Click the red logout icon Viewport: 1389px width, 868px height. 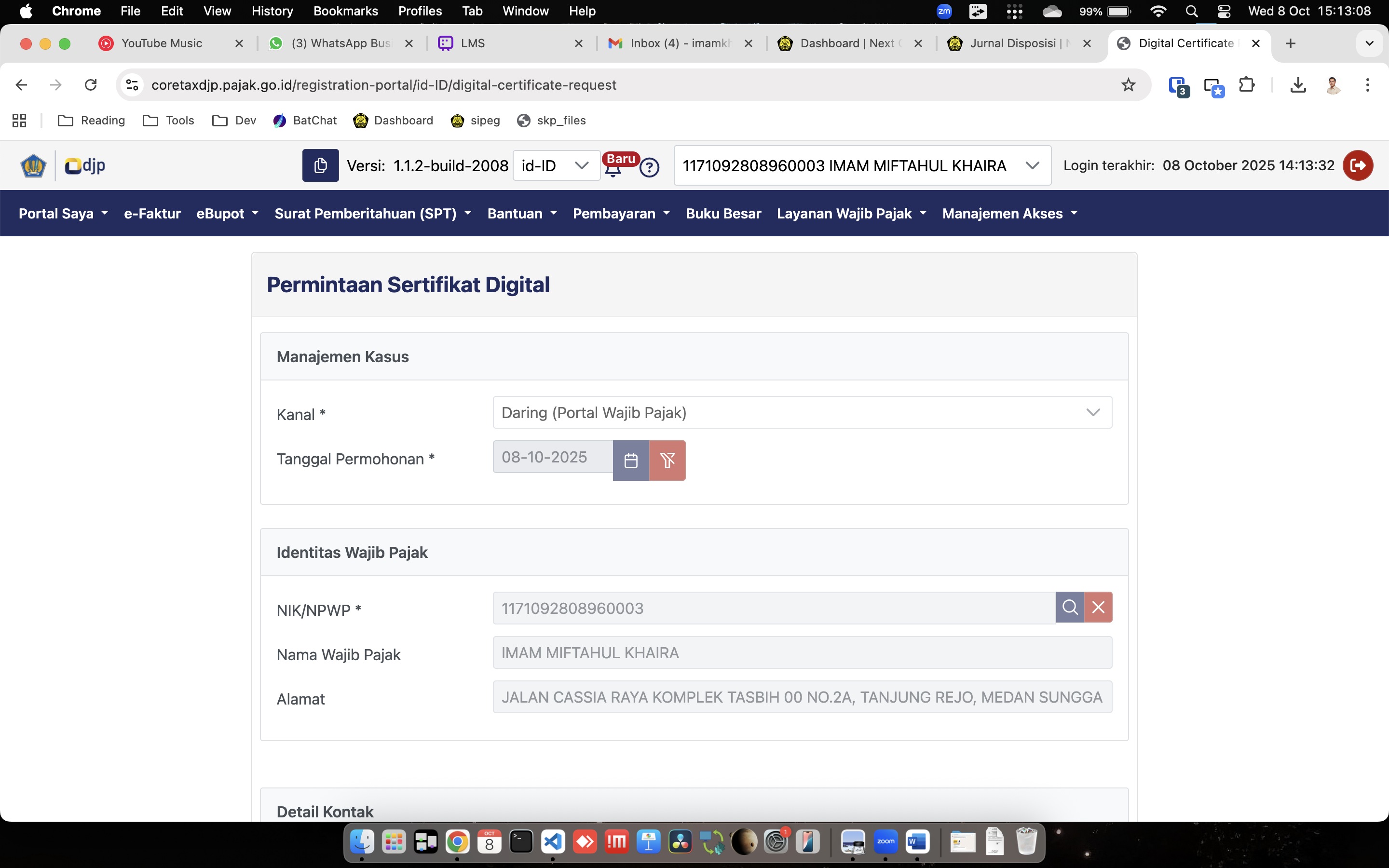[1358, 165]
